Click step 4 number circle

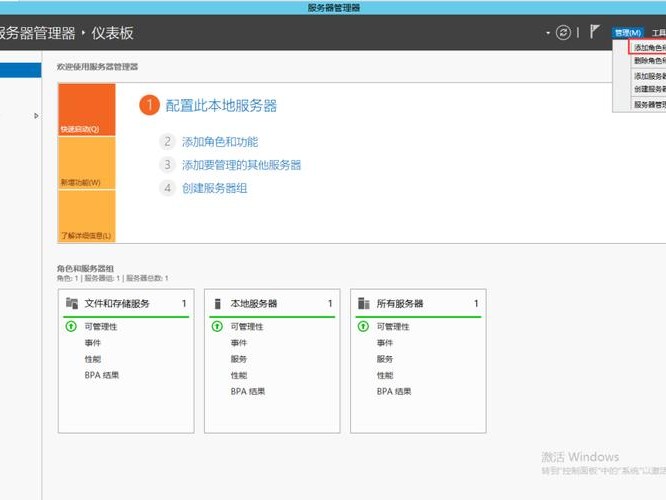167,188
